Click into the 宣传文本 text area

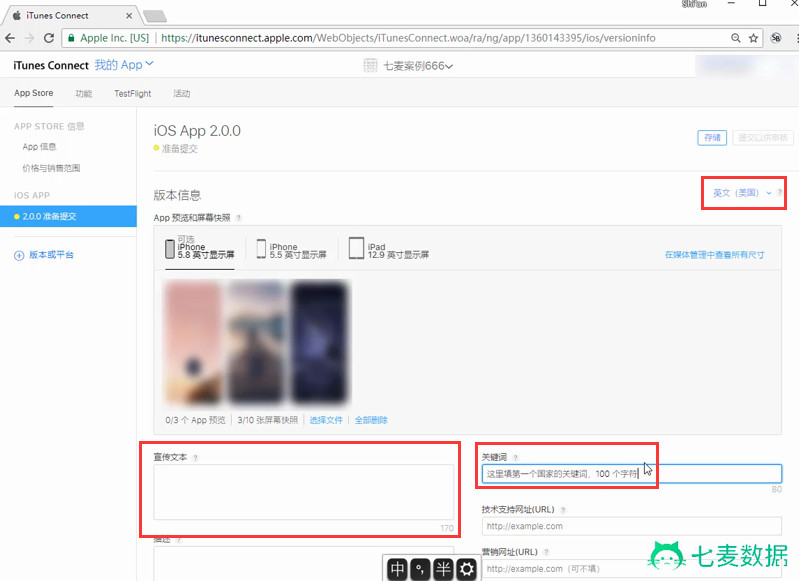pos(304,492)
